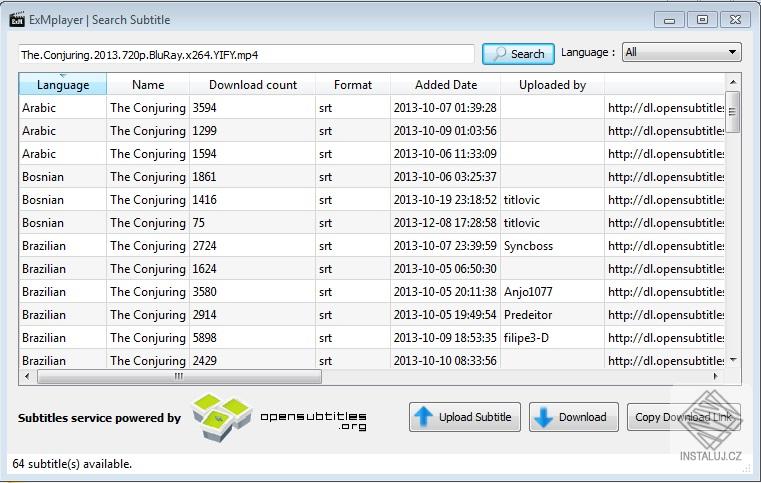The image size is (761, 483).
Task: Click date cell 2013-10-07 01:39:28
Action: click(445, 108)
